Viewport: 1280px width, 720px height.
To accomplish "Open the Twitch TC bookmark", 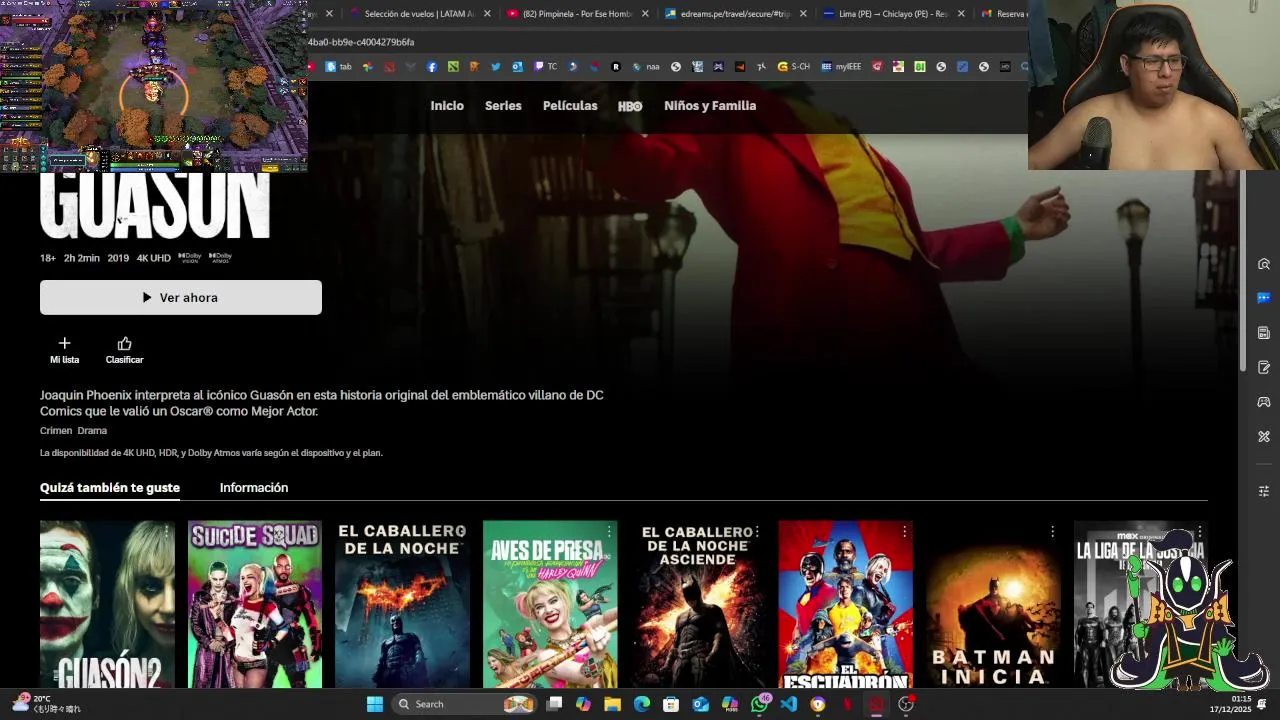I will click(x=545, y=67).
